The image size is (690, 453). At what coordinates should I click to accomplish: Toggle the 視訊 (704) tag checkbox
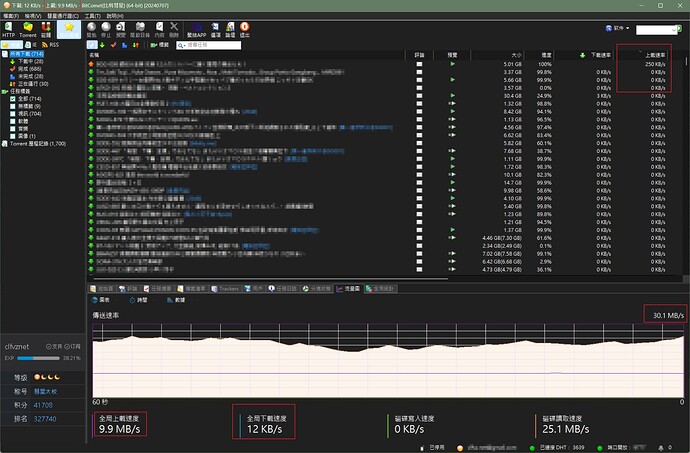coord(13,114)
